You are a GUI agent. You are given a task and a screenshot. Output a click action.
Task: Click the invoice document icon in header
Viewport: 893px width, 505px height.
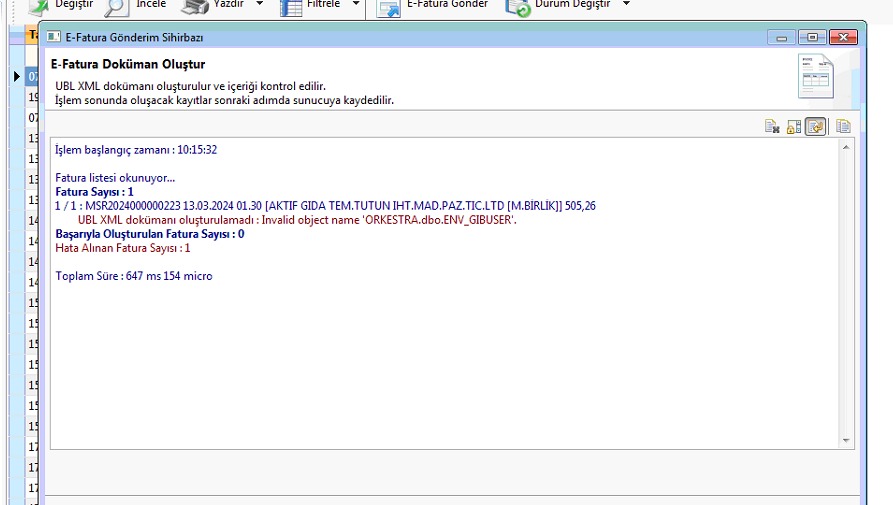[815, 77]
